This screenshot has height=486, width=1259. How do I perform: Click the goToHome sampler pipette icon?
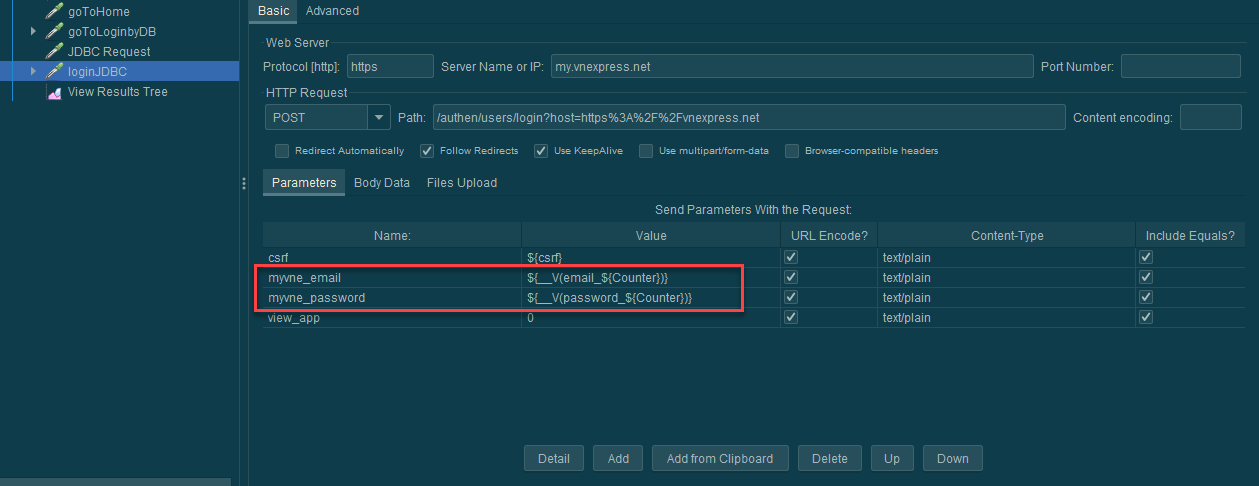coord(54,12)
